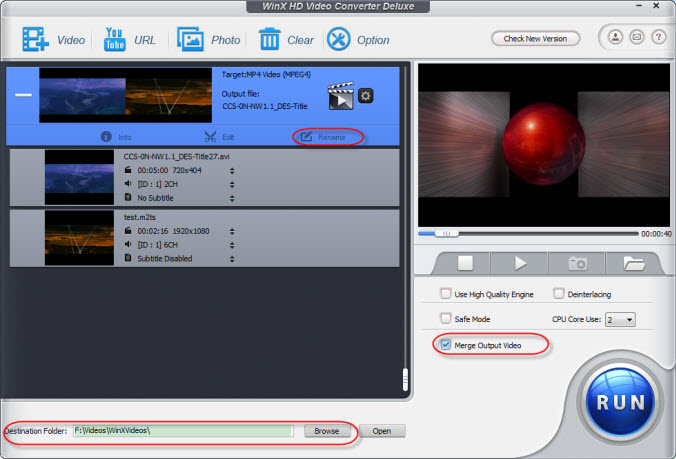Toggle the Deinterlacing checkbox

[558, 294]
